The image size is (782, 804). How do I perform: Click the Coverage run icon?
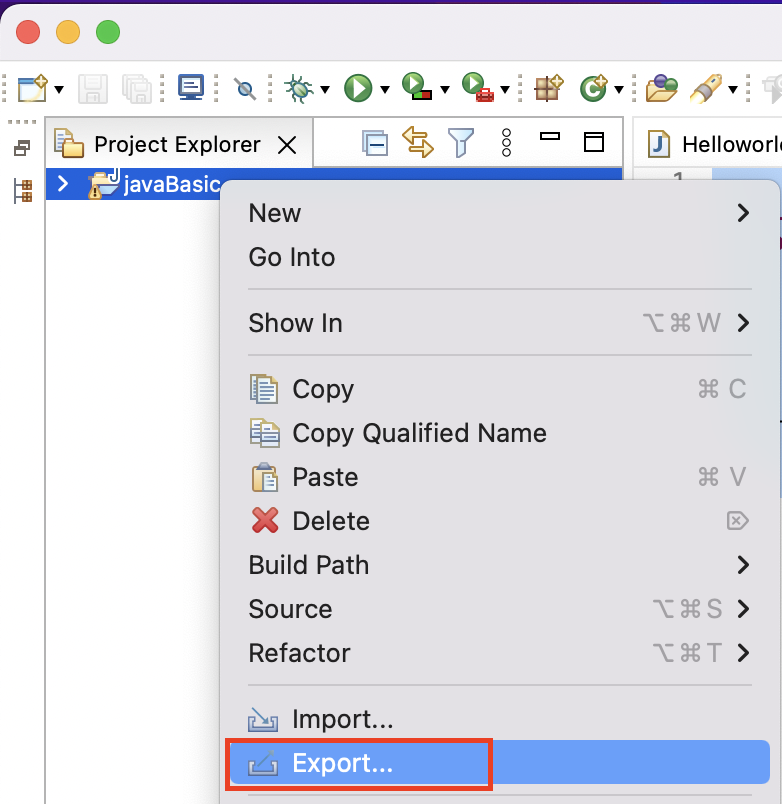(x=417, y=87)
